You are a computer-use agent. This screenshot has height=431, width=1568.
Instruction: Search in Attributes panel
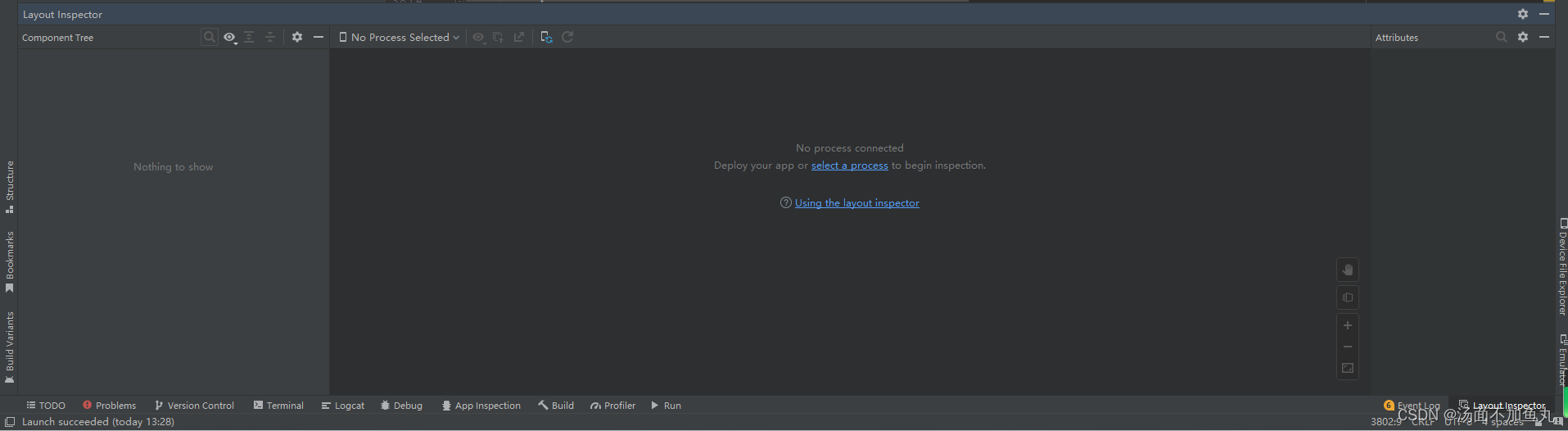click(1501, 37)
